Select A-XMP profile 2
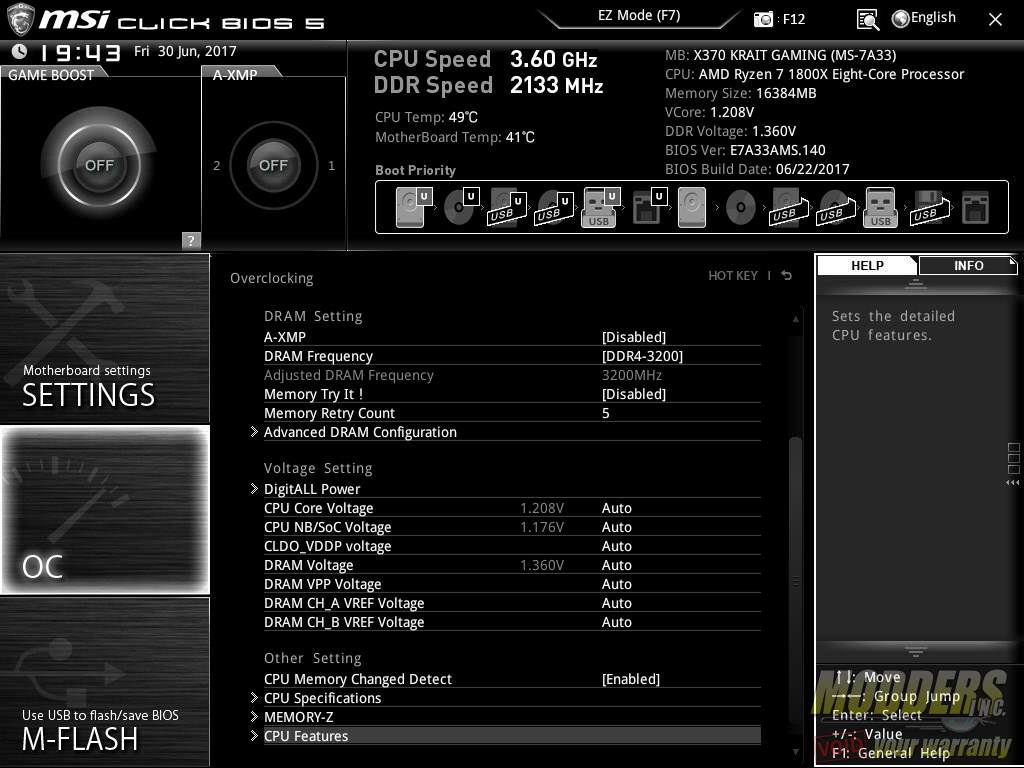The height and width of the screenshot is (768, 1024). (216, 166)
